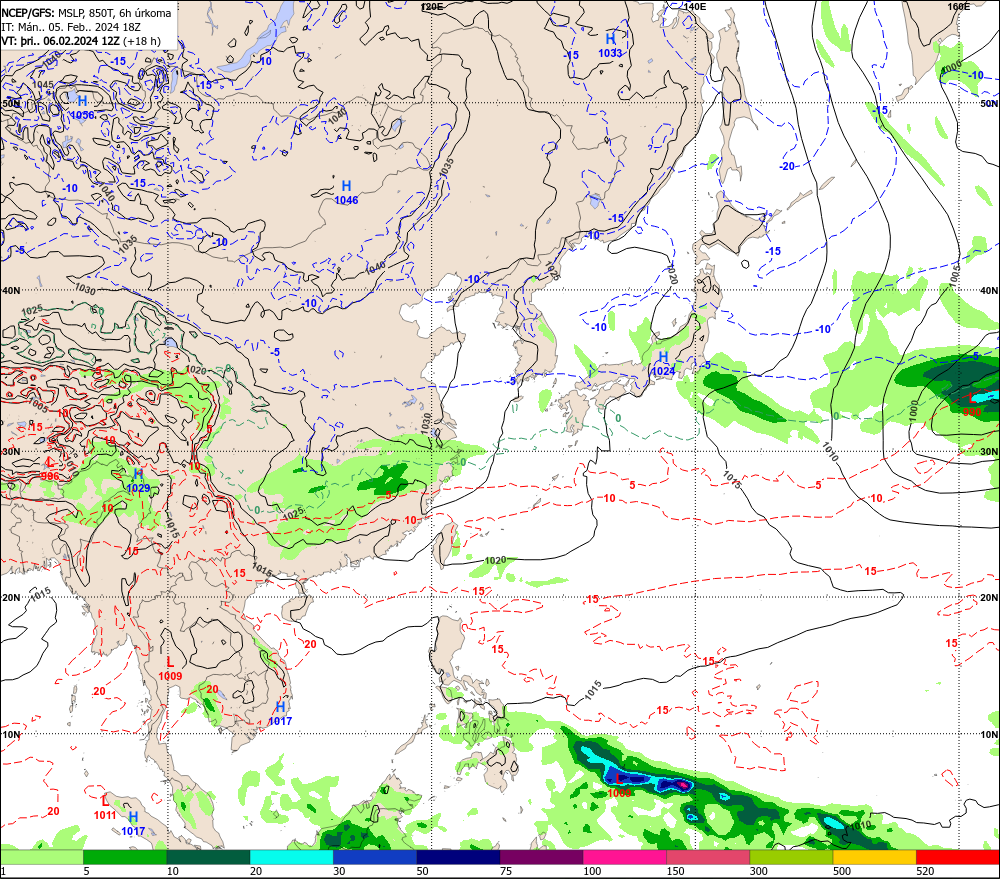Image resolution: width=1000 pixels, height=879 pixels.
Task: Click the 120E longitude label
Action: [x=432, y=6]
